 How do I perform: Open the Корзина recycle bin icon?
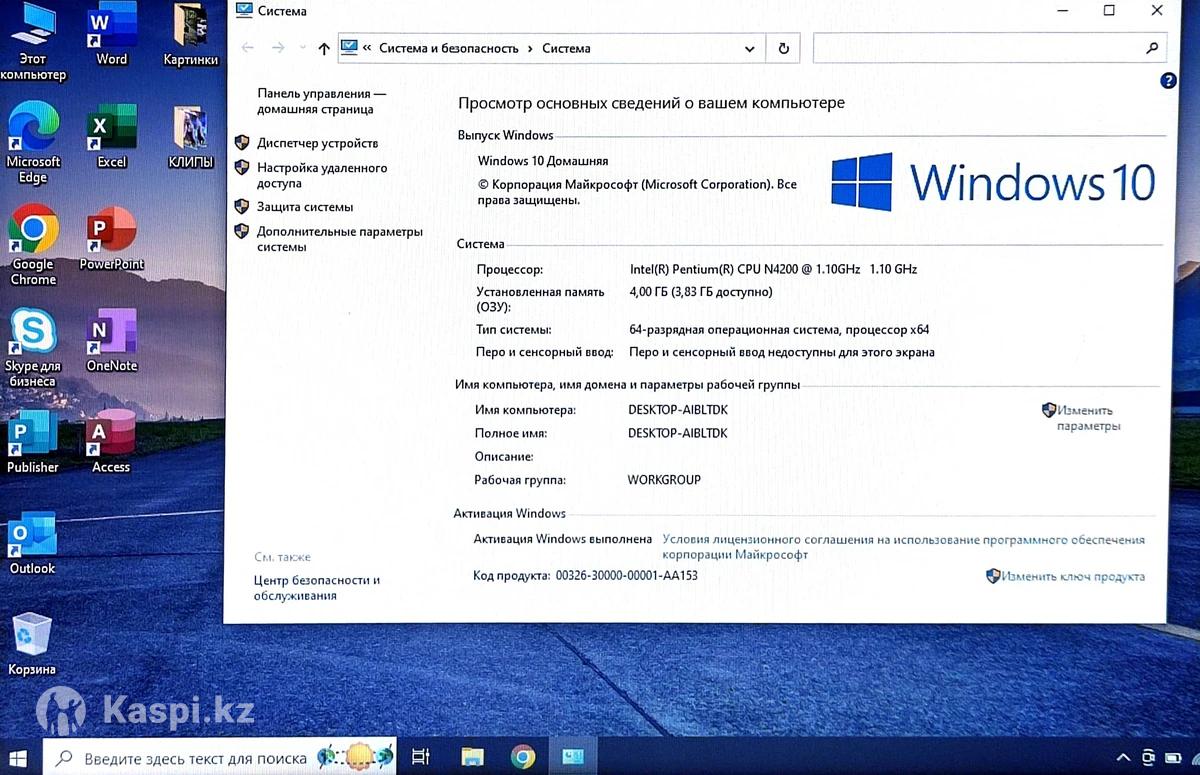tap(33, 645)
